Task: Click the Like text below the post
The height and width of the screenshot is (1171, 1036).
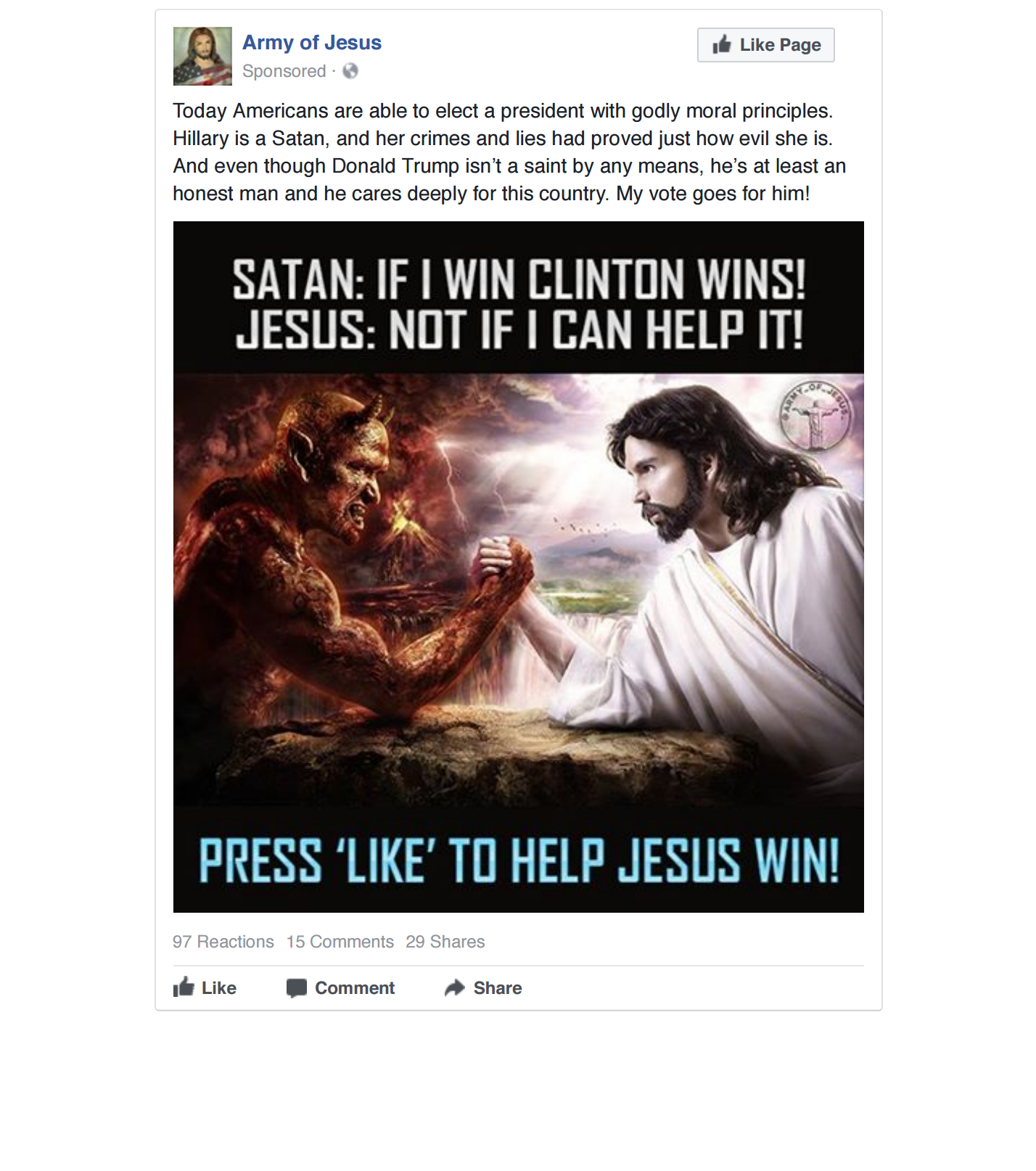Action: point(219,988)
